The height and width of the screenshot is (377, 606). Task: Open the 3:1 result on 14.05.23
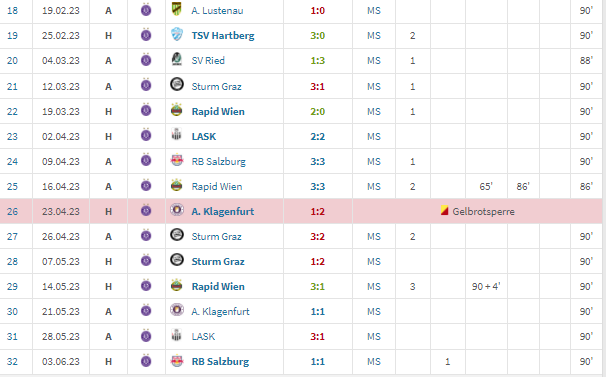click(318, 287)
